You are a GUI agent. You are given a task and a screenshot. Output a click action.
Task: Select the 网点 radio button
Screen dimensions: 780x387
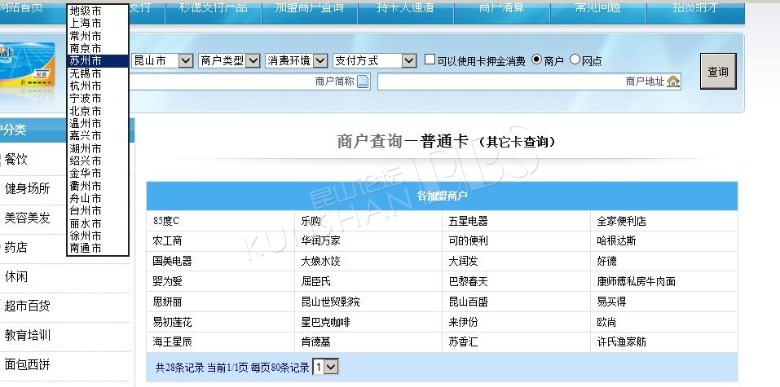click(x=575, y=60)
